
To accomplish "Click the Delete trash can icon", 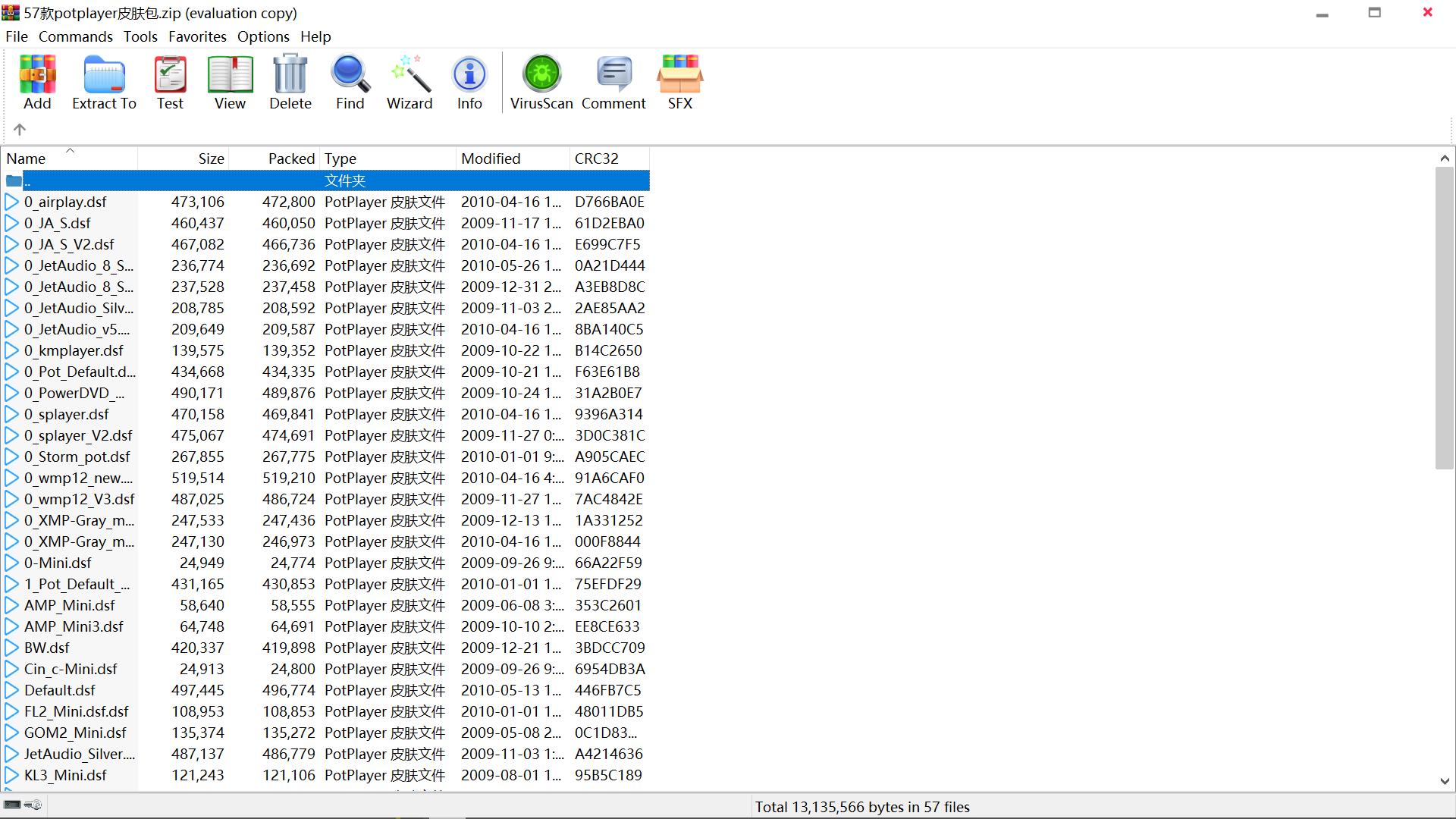I will 290,82.
